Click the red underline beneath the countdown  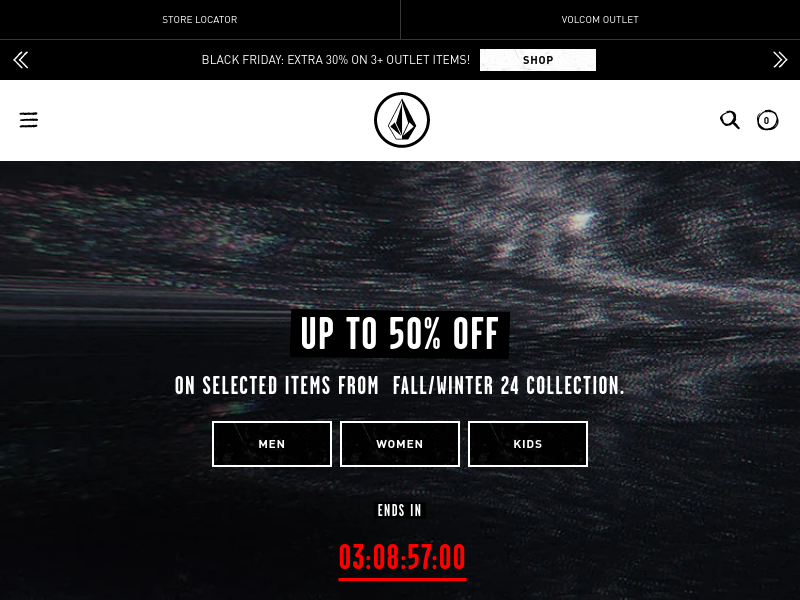point(402,579)
